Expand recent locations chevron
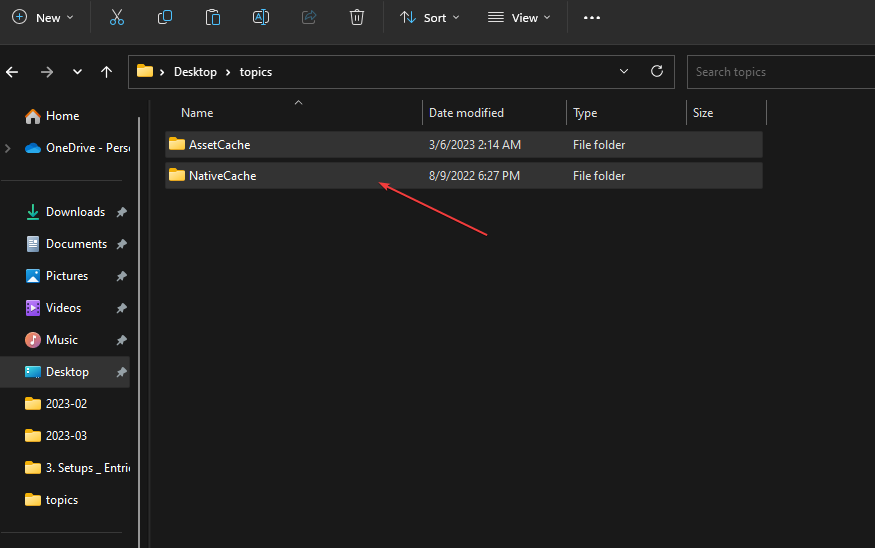This screenshot has width=875, height=548. click(x=77, y=72)
